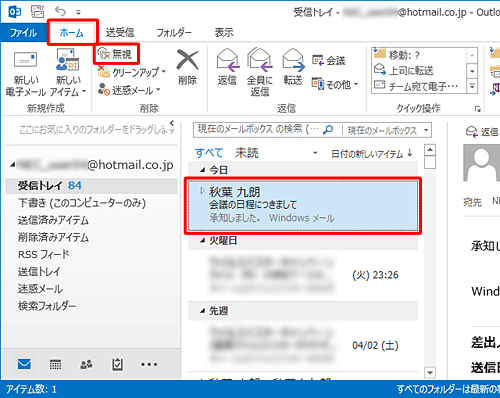The width and height of the screenshot is (500, 398).
Task: Click the Meeting (会議) reply icon
Action: [x=328, y=60]
